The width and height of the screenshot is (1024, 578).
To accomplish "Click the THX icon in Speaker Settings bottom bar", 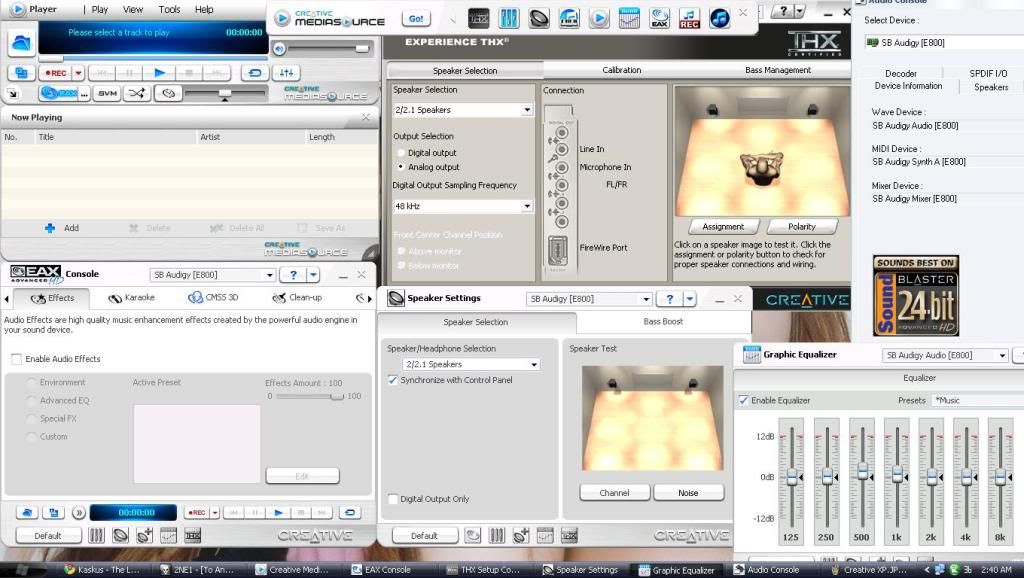I will click(x=569, y=536).
